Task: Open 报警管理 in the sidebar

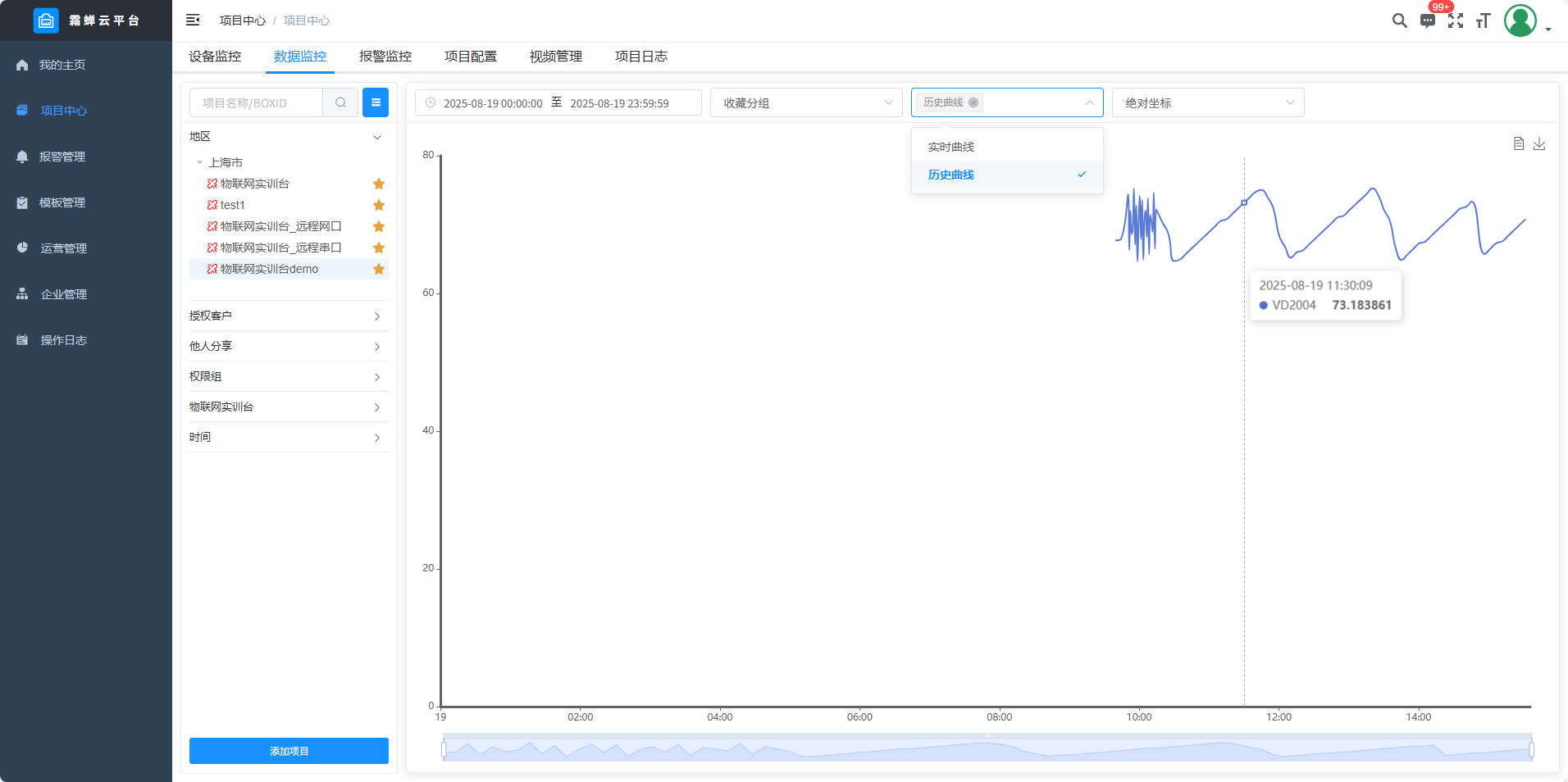Action: tap(62, 157)
